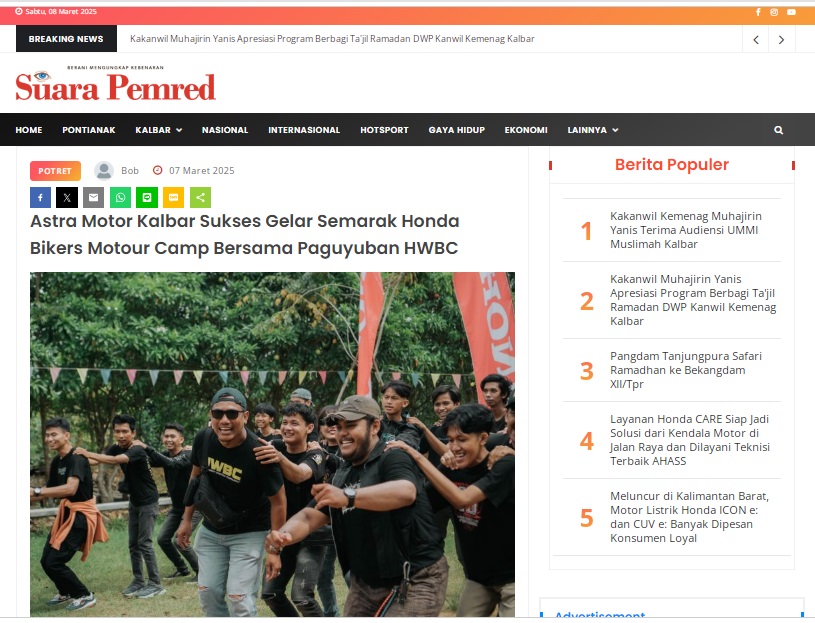Show next breaking news headline
This screenshot has height=623, width=815.
[781, 39]
